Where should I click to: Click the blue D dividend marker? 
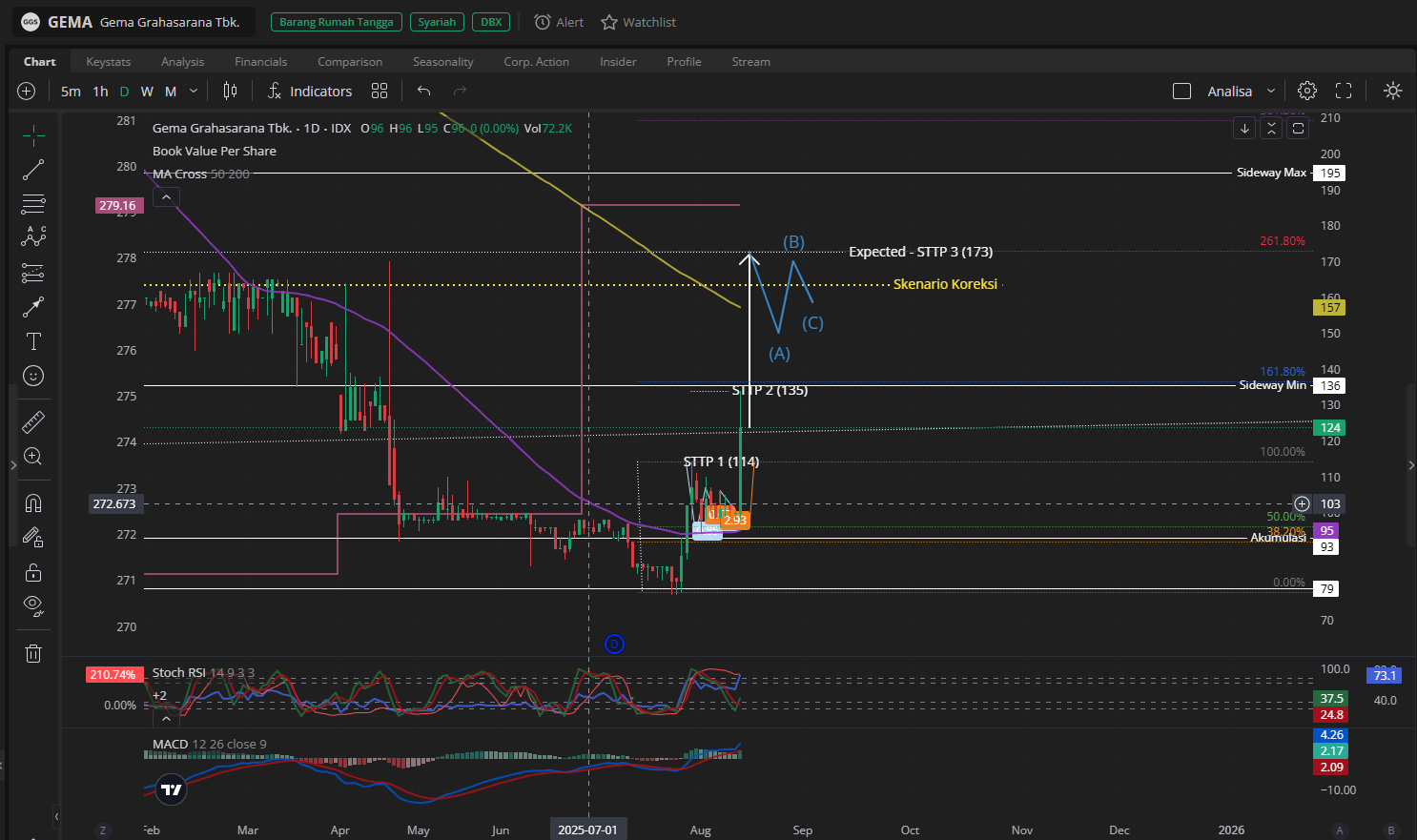tap(614, 645)
